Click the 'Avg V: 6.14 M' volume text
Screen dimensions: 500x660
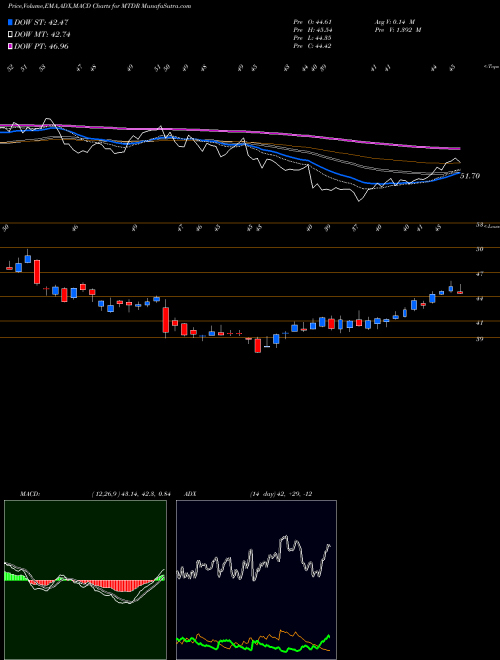tap(394, 22)
